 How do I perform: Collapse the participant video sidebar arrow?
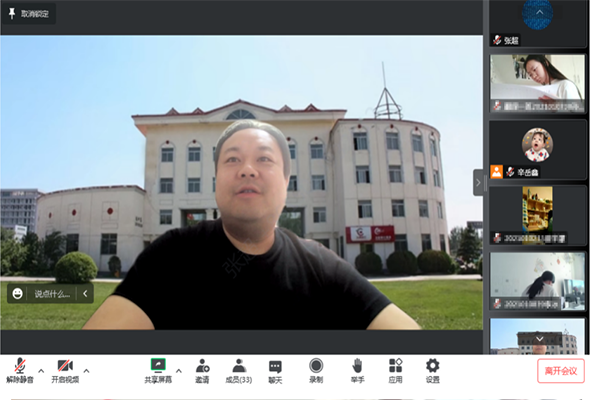tap(478, 183)
